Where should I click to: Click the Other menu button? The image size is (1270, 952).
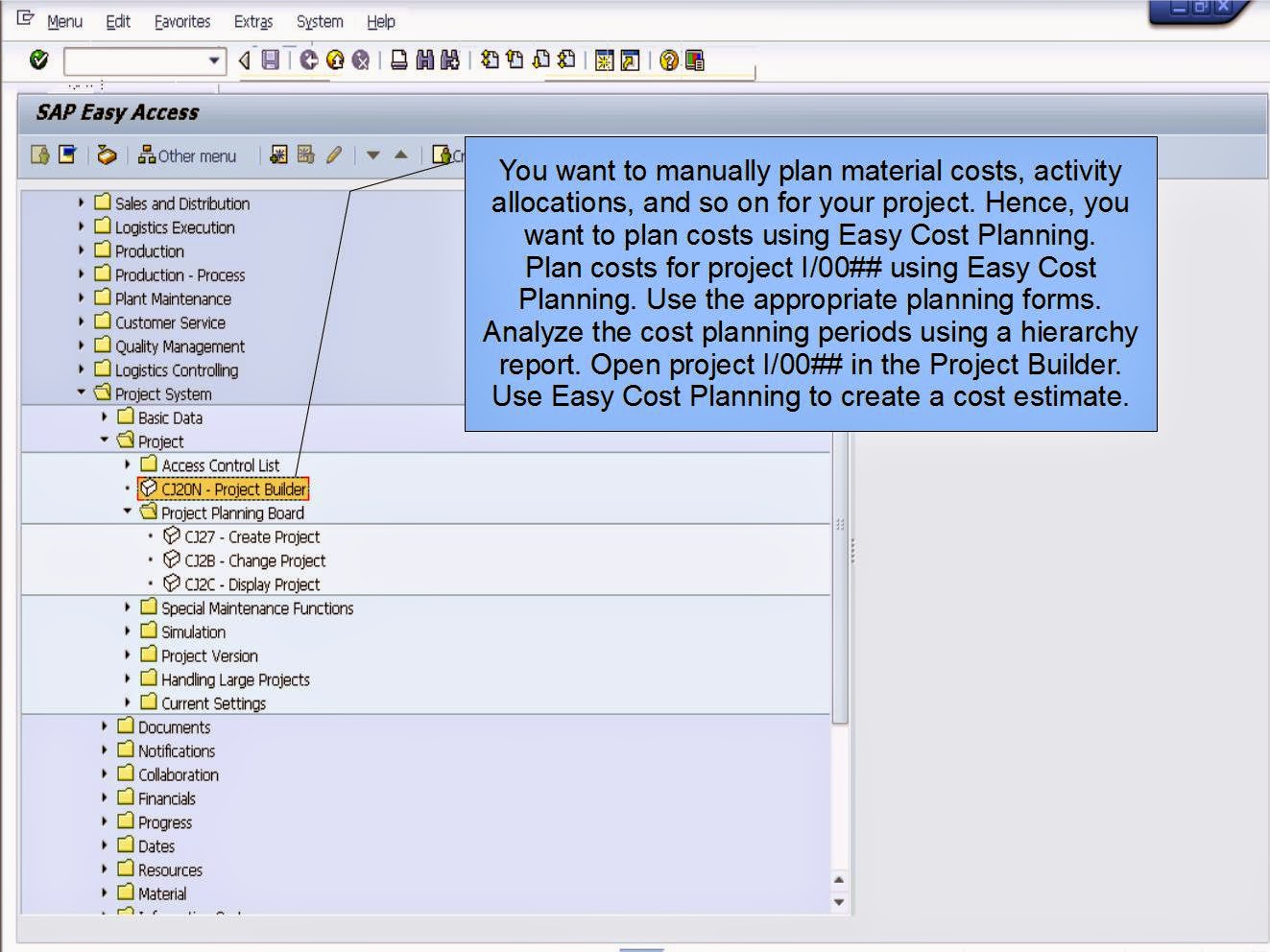187,155
